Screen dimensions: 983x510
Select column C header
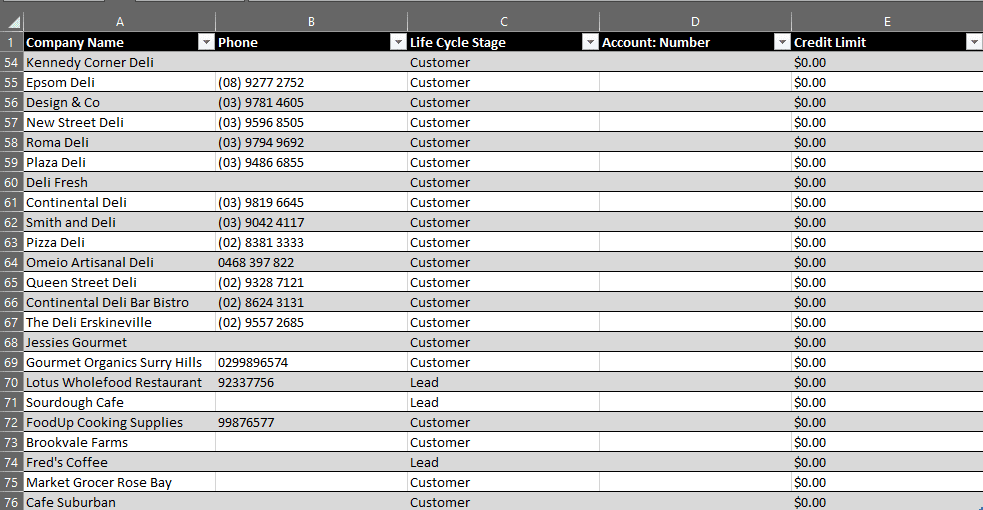[503, 22]
